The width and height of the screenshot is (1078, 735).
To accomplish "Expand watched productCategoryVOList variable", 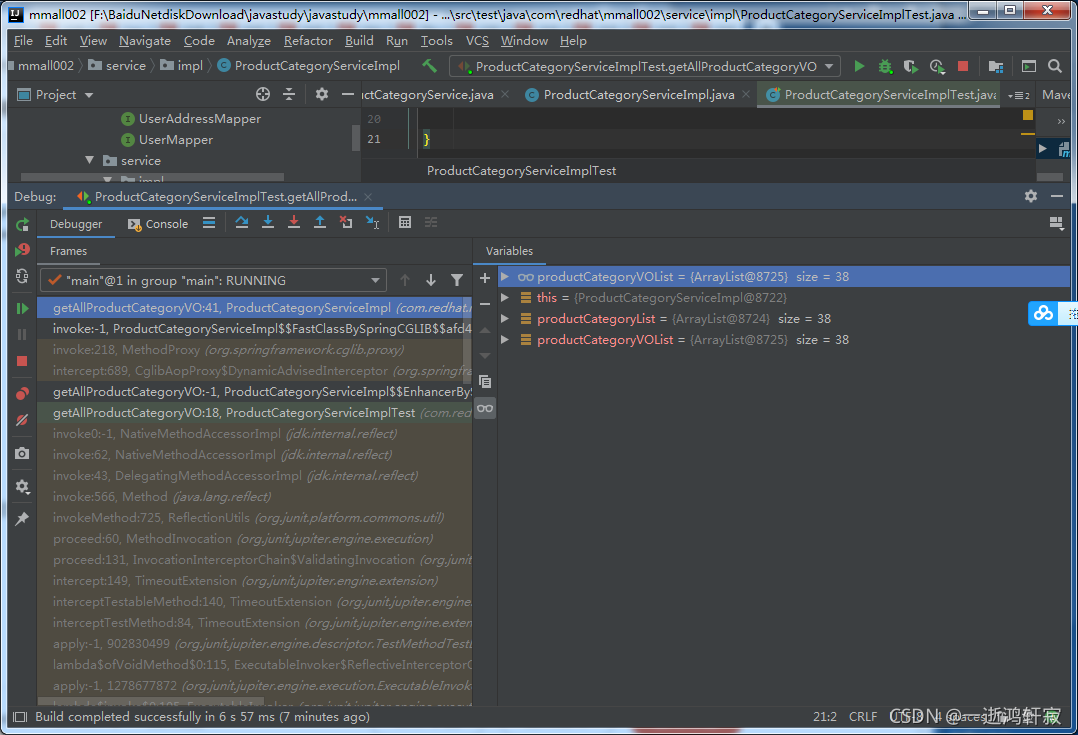I will coord(505,276).
